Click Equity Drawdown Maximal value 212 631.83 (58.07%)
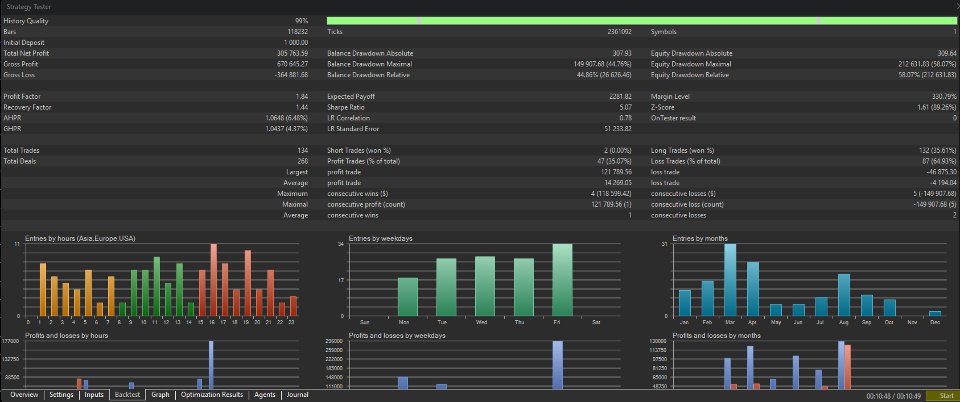This screenshot has width=960, height=402. click(x=928, y=64)
